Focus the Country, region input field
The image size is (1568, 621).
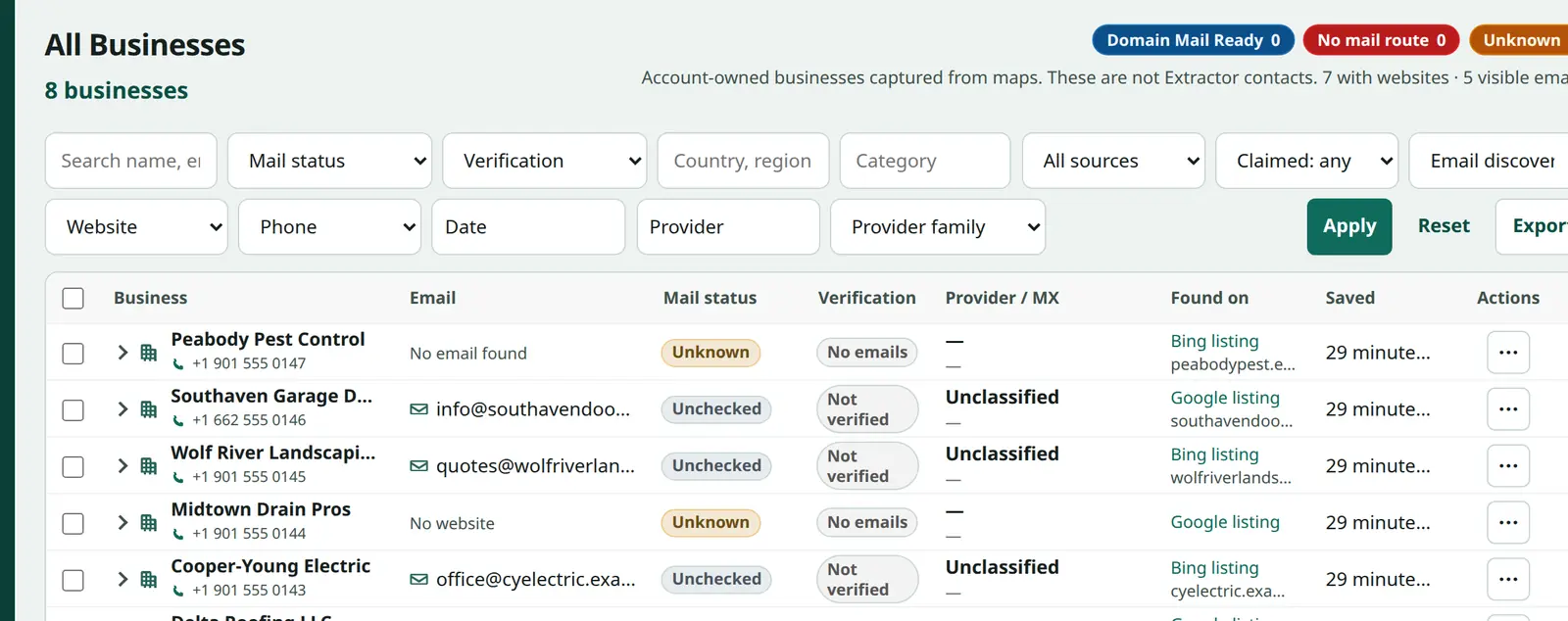tap(743, 161)
